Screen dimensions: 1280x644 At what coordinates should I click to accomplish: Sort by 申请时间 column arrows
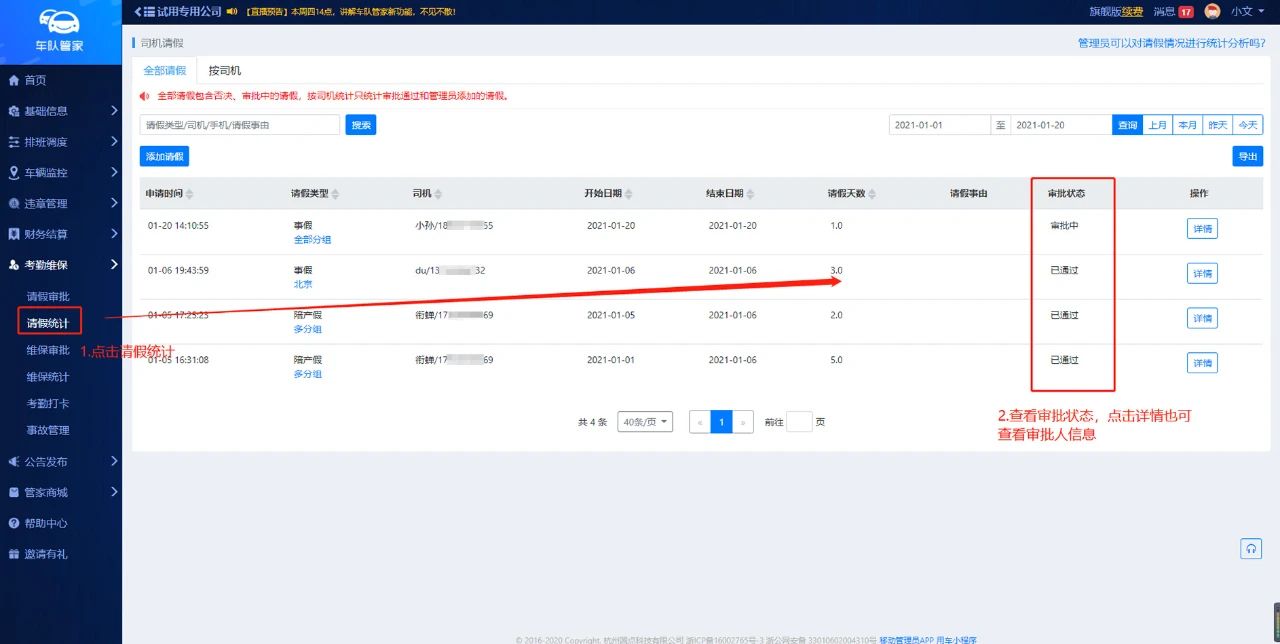click(190, 194)
